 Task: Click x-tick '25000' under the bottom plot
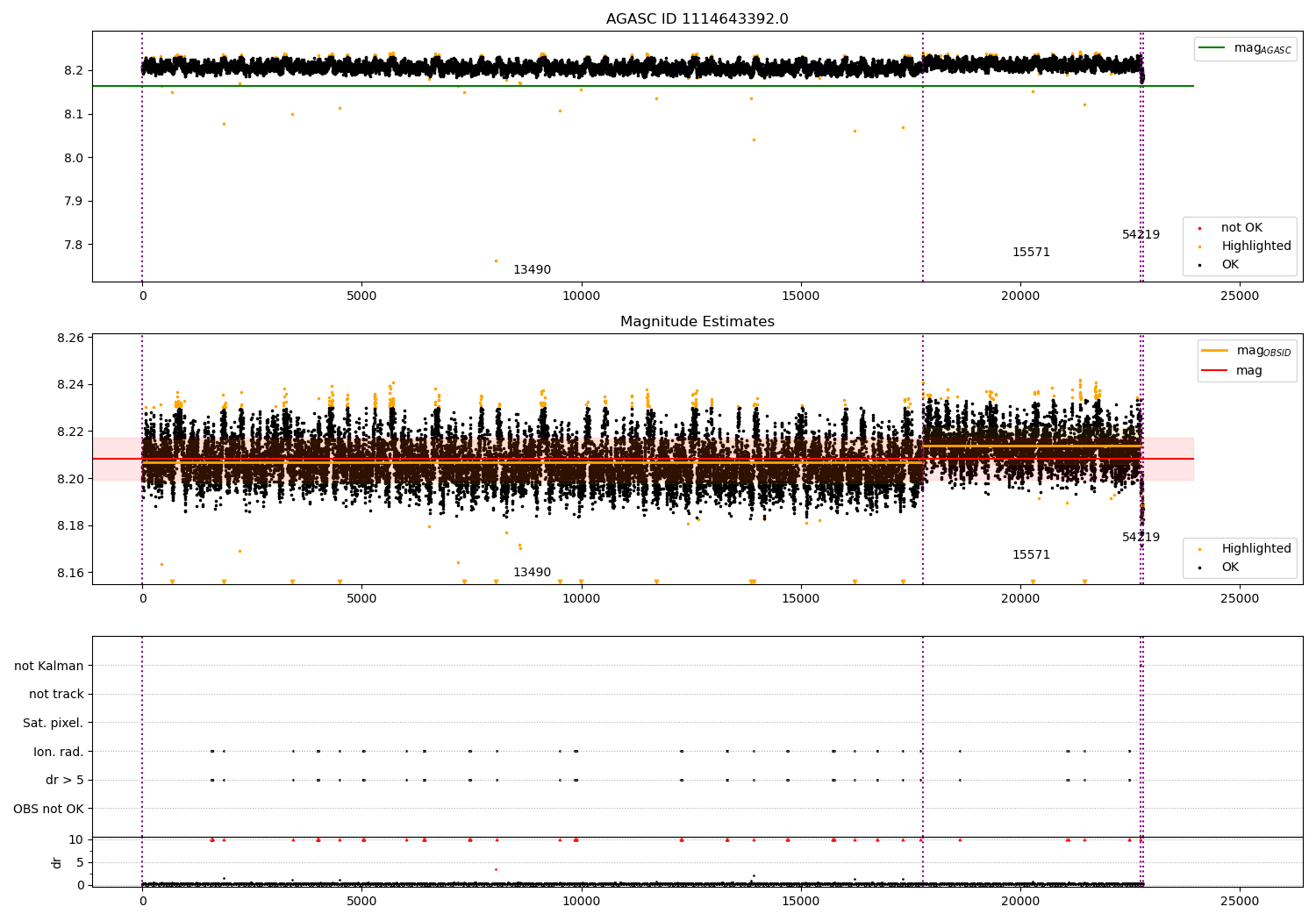point(1240,901)
